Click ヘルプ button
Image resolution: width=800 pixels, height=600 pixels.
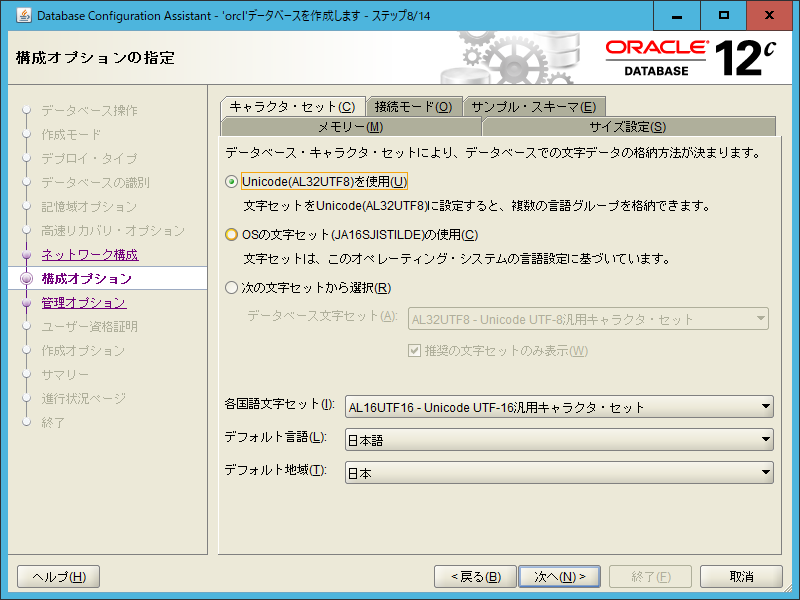tap(59, 577)
